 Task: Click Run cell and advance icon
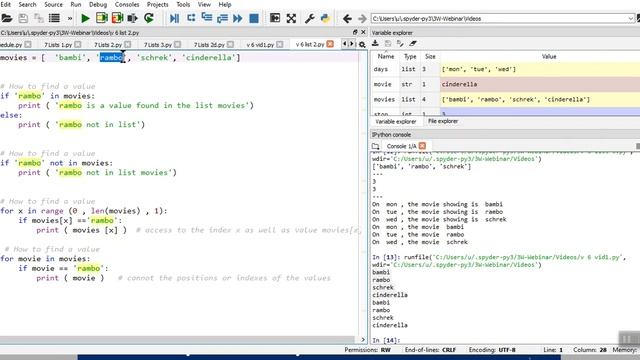coord(118,18)
